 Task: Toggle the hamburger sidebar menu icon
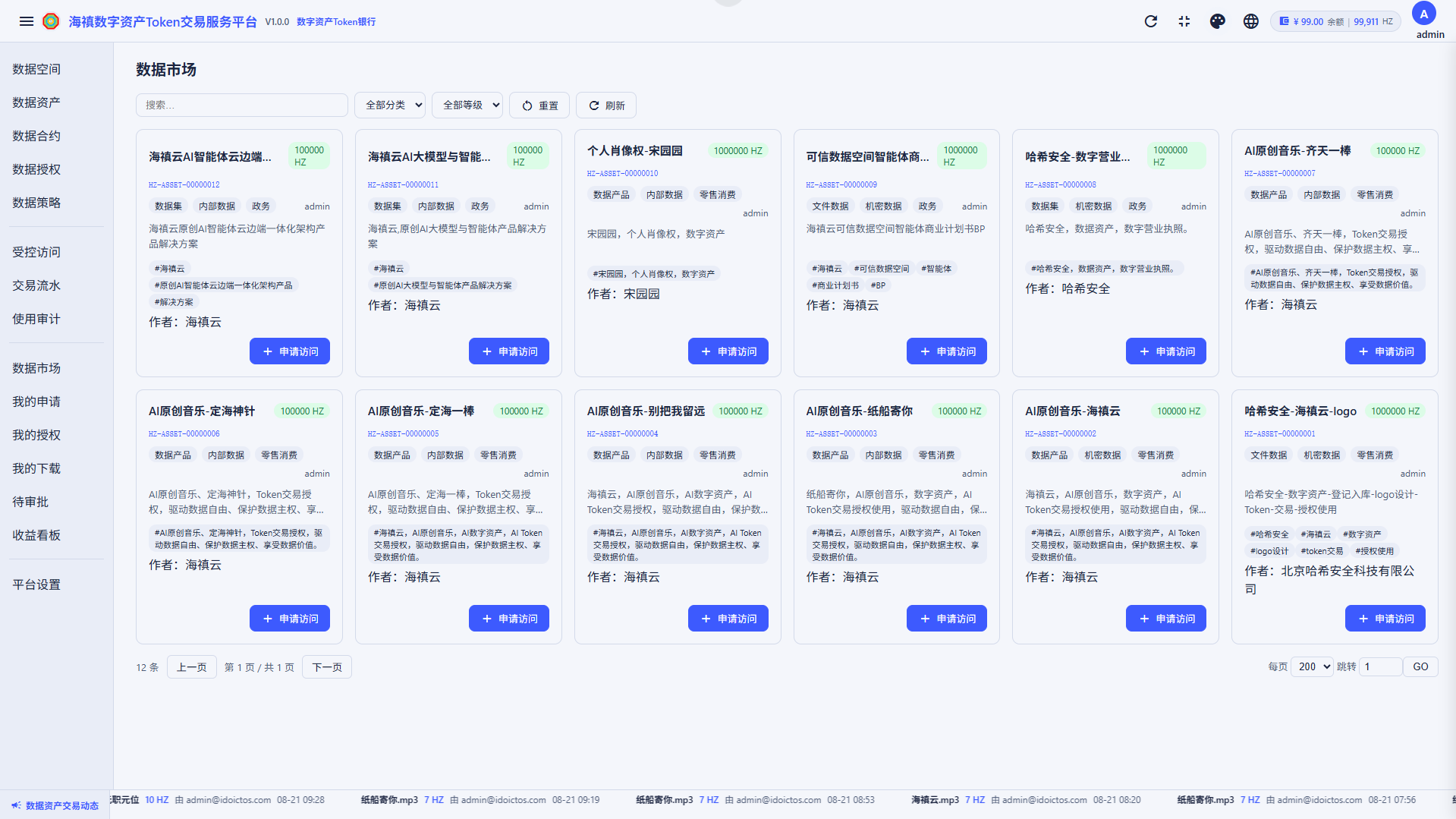point(27,21)
